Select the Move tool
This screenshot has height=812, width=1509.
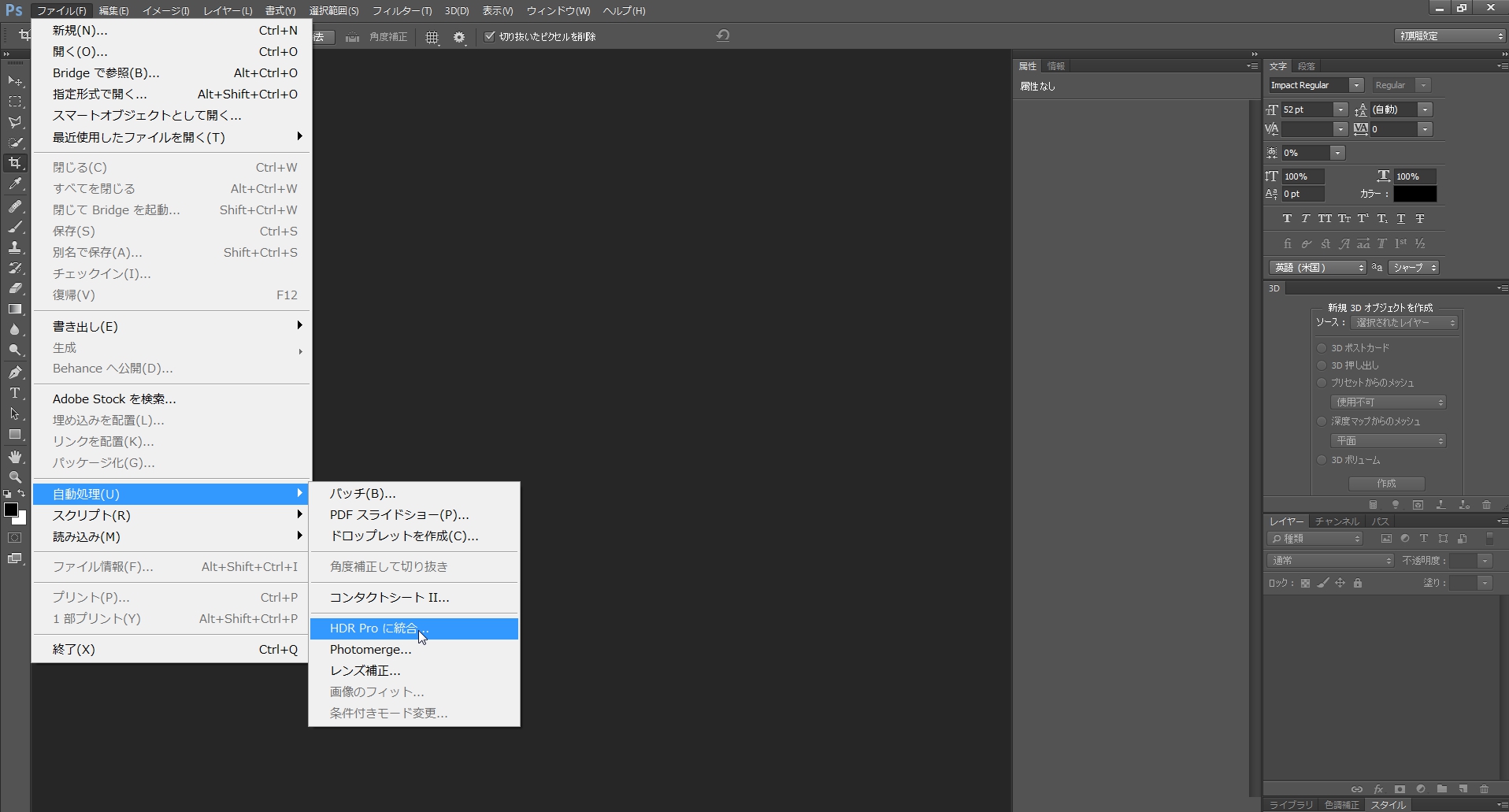pyautogui.click(x=15, y=81)
